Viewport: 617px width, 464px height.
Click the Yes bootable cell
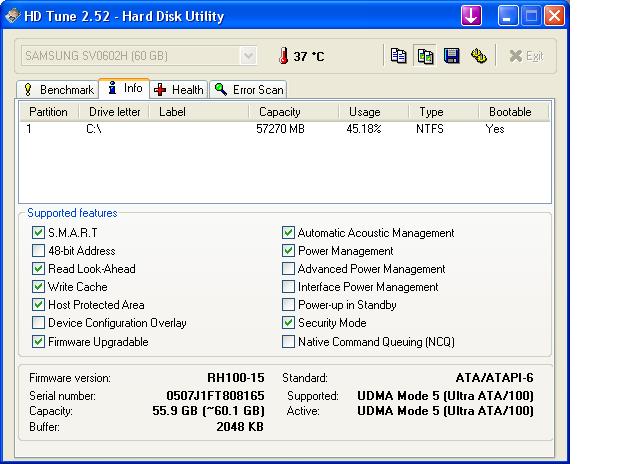(x=495, y=129)
